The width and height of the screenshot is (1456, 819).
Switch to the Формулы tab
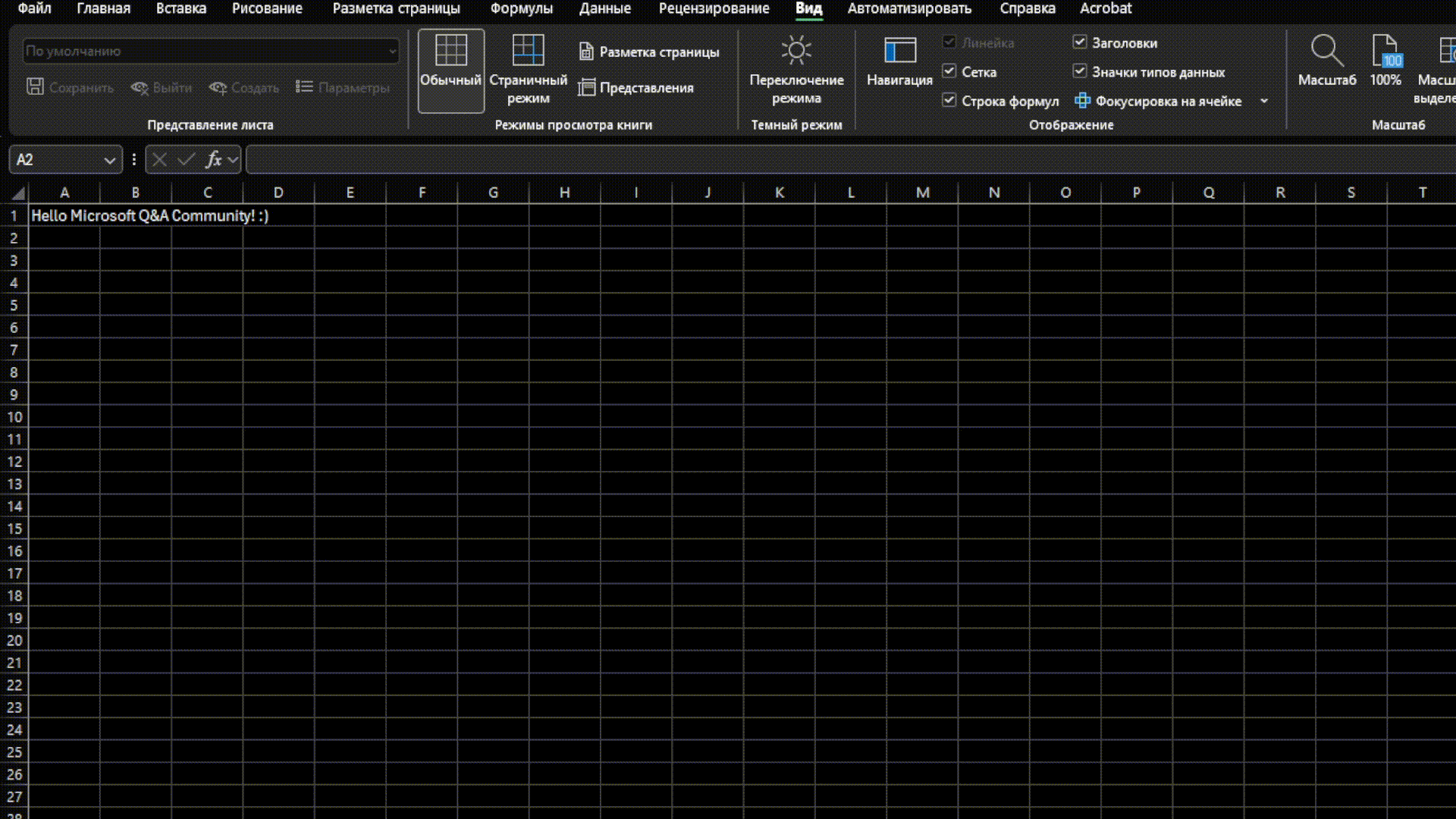pyautogui.click(x=522, y=8)
